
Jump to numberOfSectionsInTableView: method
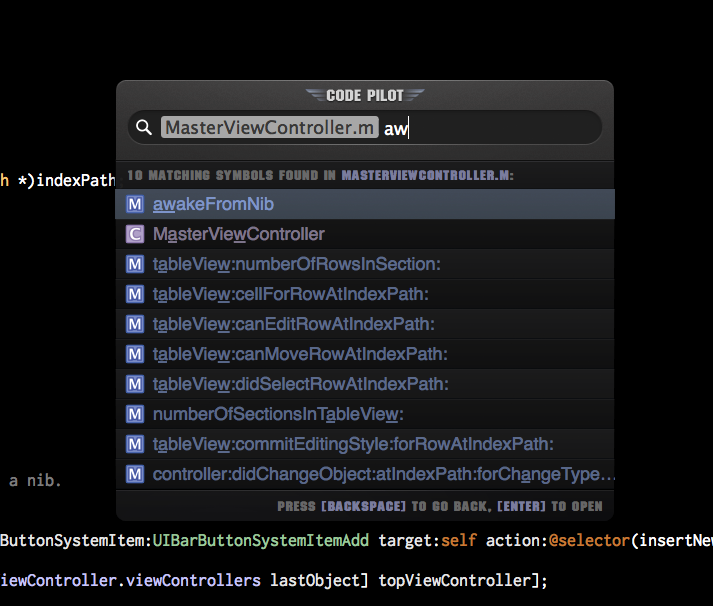365,414
